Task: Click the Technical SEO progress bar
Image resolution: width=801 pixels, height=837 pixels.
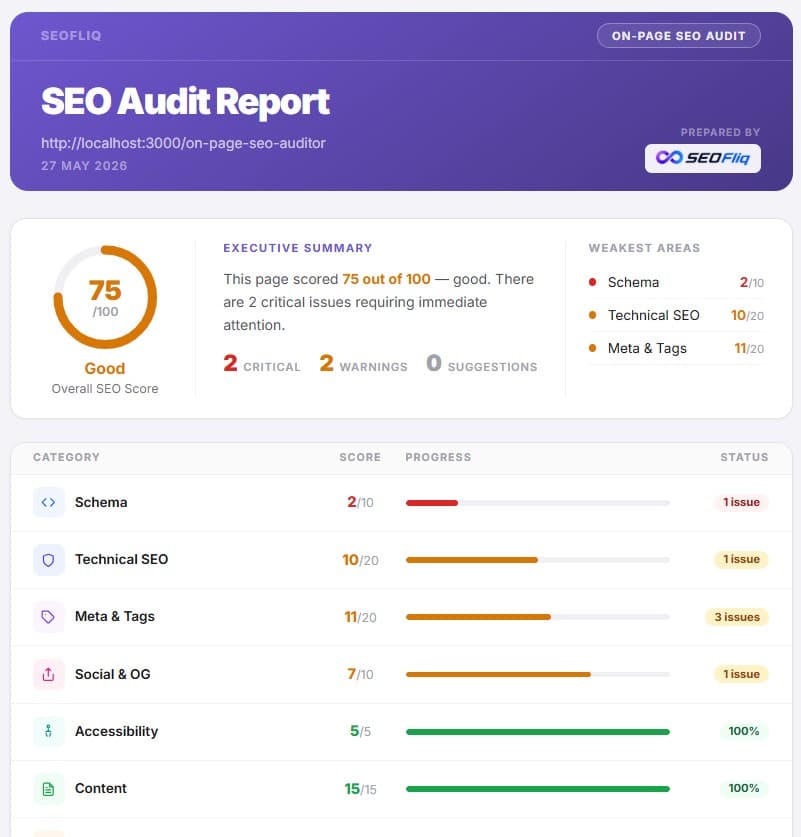Action: (537, 560)
